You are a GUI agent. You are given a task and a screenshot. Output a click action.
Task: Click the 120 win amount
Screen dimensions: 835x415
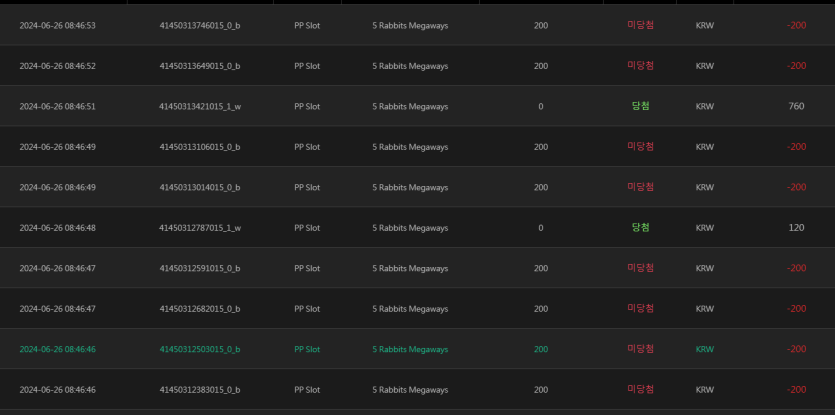click(x=796, y=228)
